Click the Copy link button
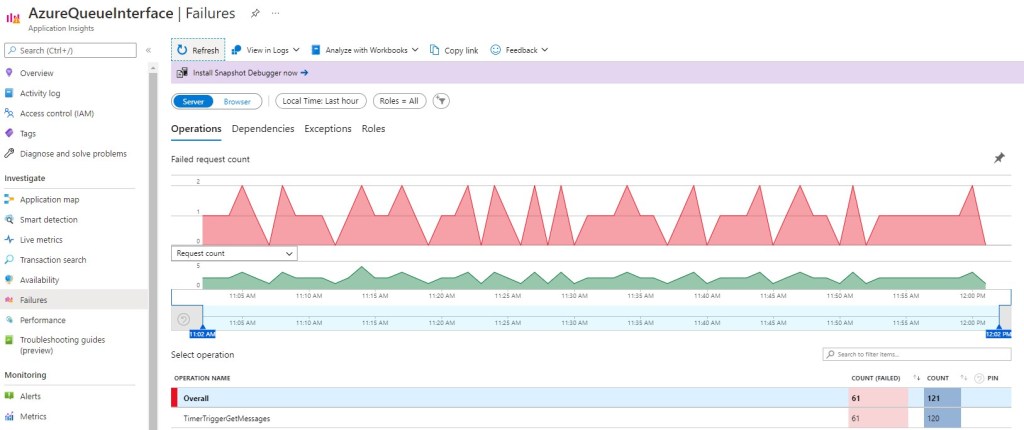1024x430 pixels. [x=453, y=50]
